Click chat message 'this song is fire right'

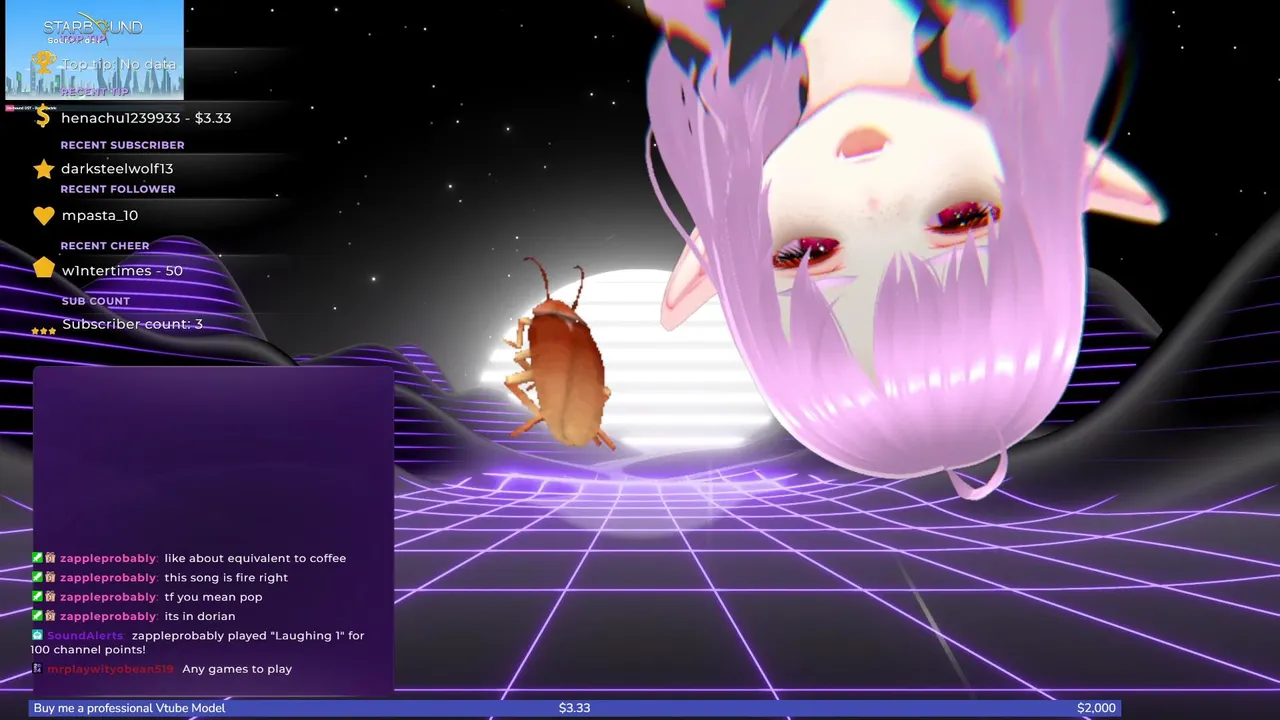pyautogui.click(x=226, y=577)
